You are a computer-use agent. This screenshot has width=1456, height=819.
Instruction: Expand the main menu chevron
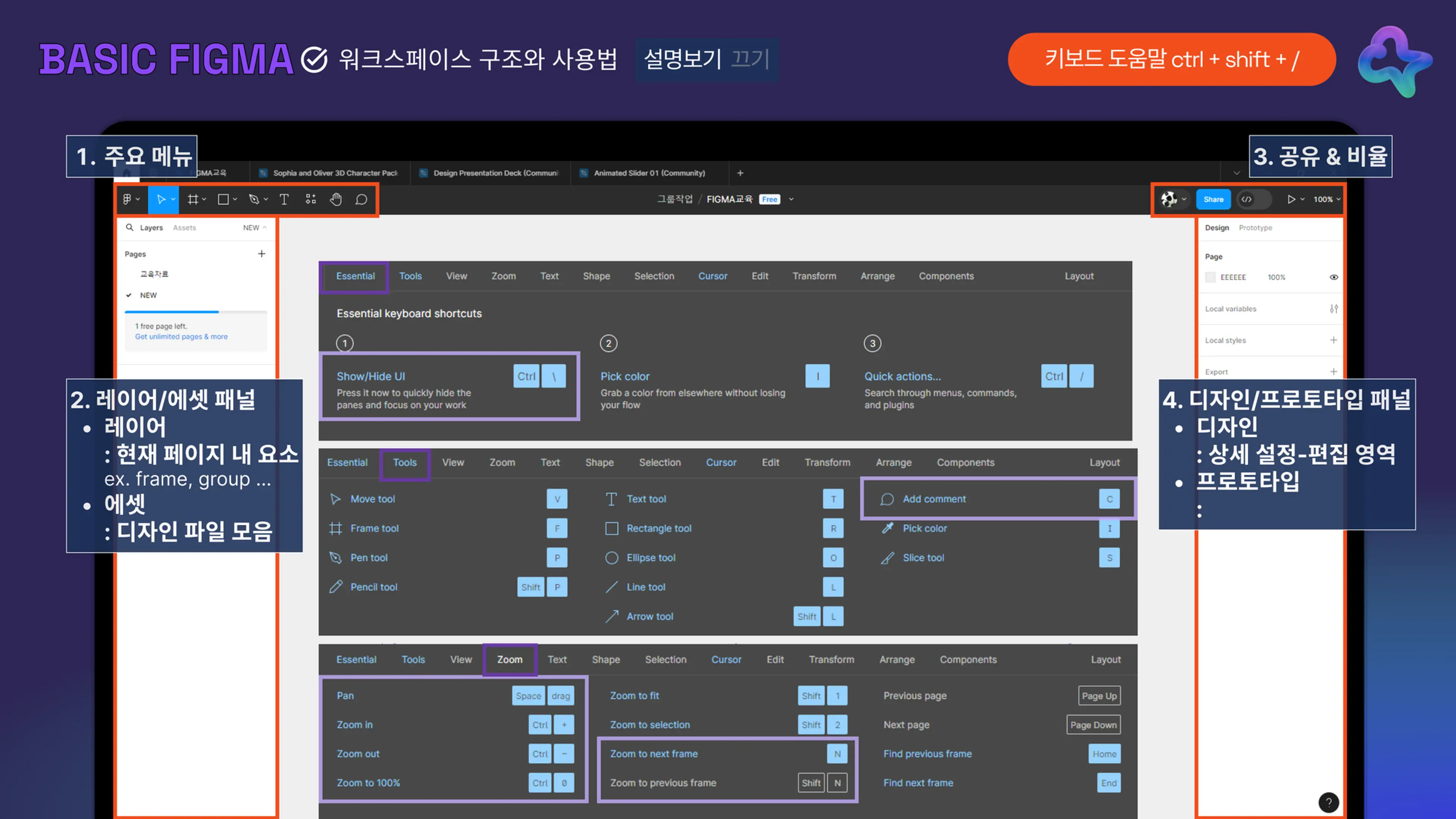tap(138, 199)
